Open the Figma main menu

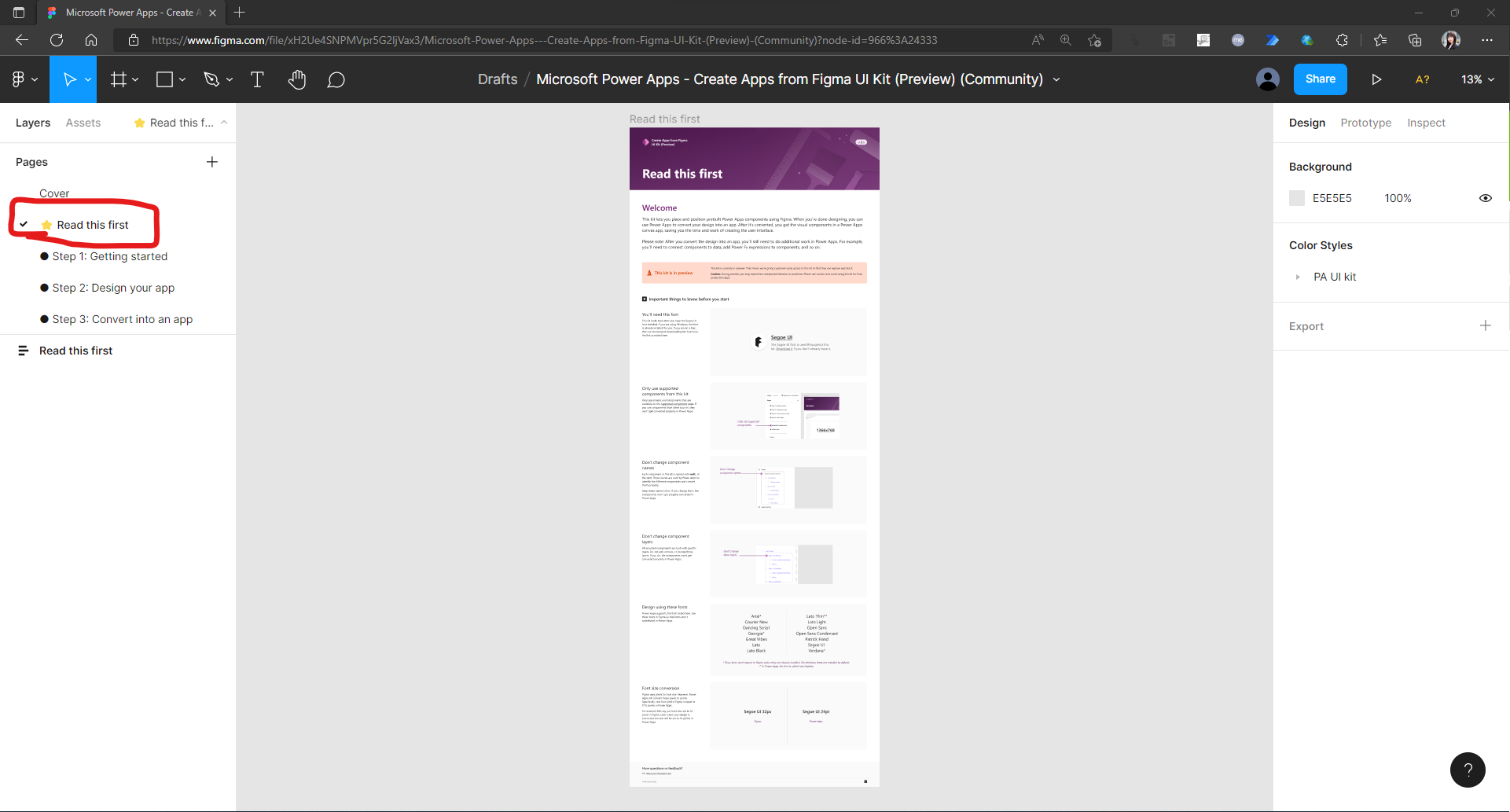tap(24, 79)
